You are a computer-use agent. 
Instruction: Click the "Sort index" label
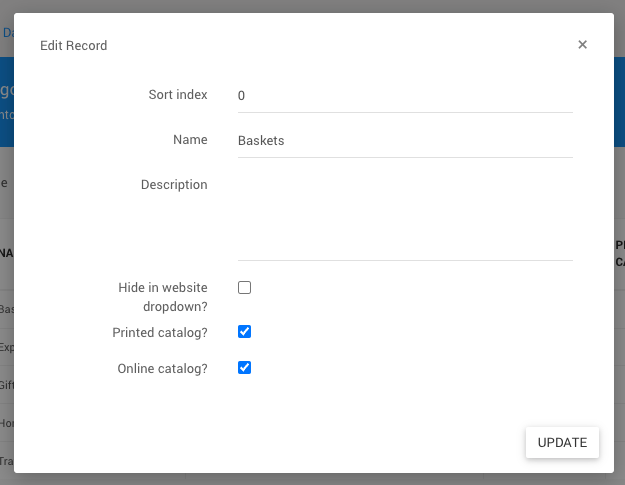pyautogui.click(x=177, y=95)
